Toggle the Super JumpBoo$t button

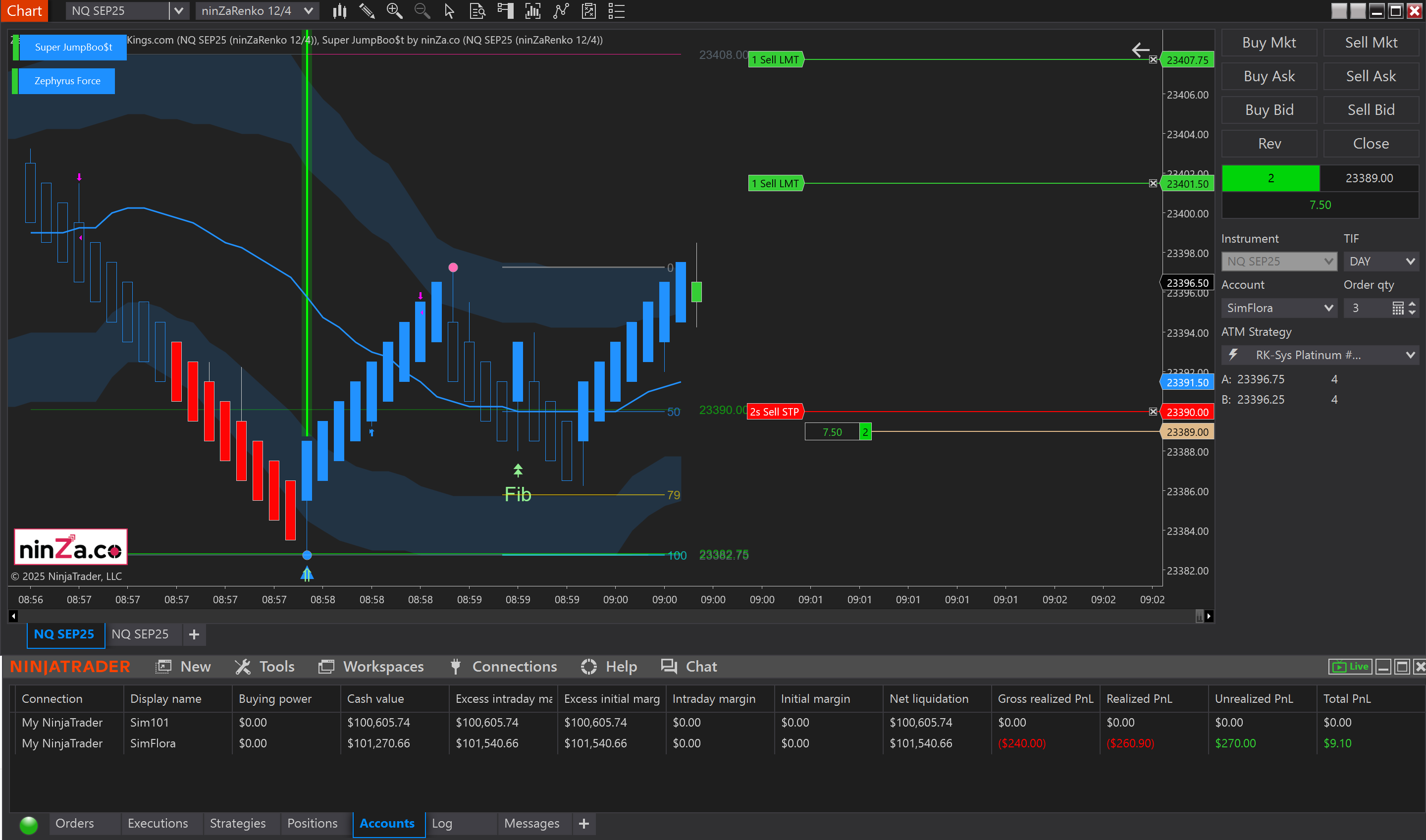pyautogui.click(x=73, y=47)
